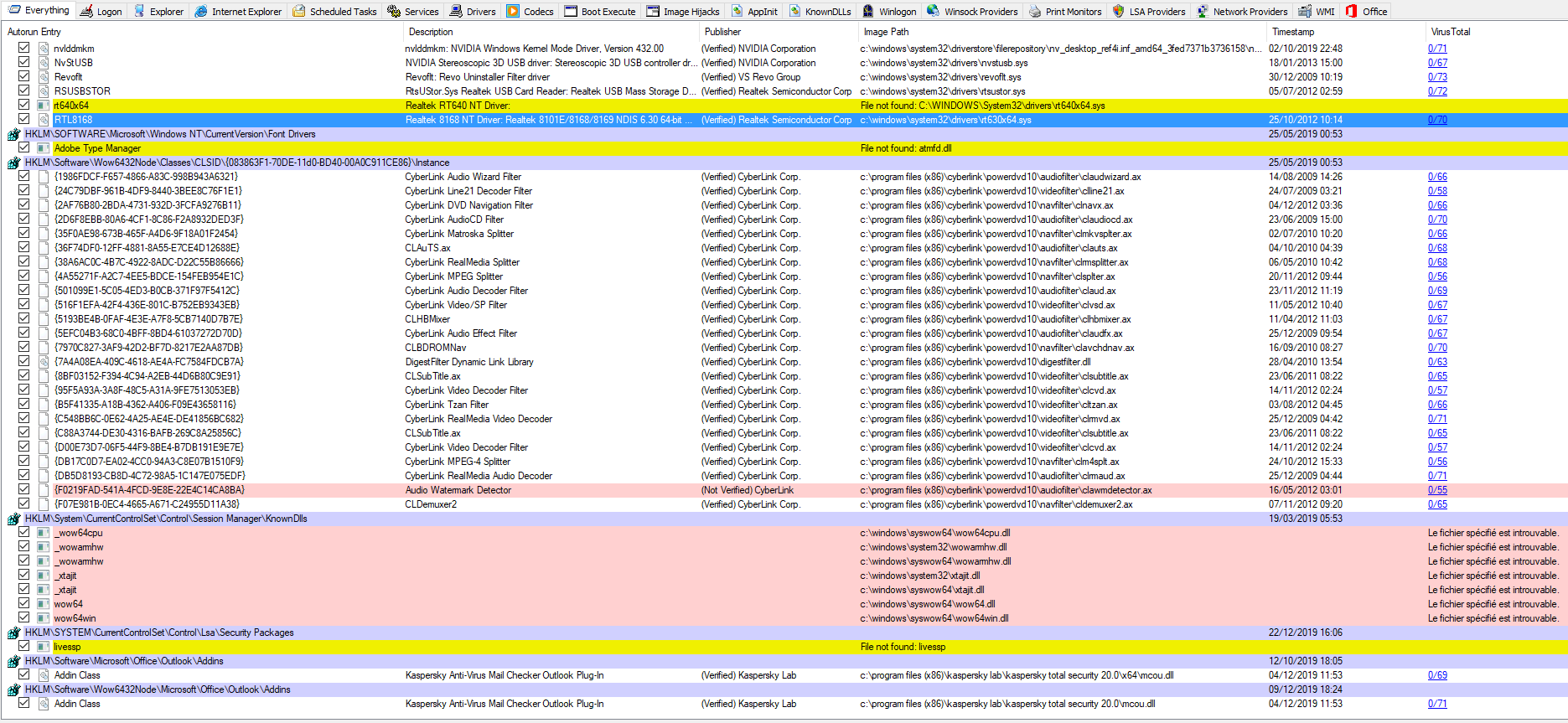Open VirusTotal result 0/55 for Audio Watermark Detector
1568x723 pixels.
click(1437, 490)
